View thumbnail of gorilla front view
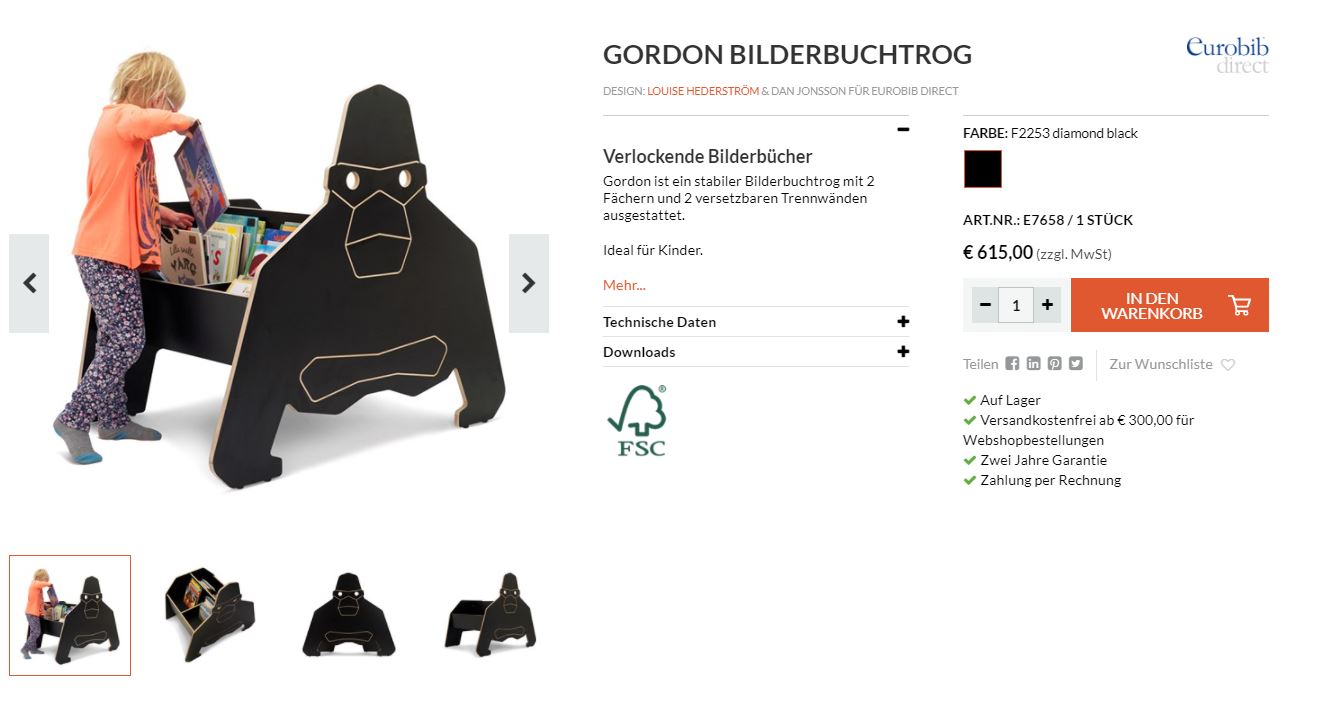The image size is (1318, 701). (x=349, y=615)
